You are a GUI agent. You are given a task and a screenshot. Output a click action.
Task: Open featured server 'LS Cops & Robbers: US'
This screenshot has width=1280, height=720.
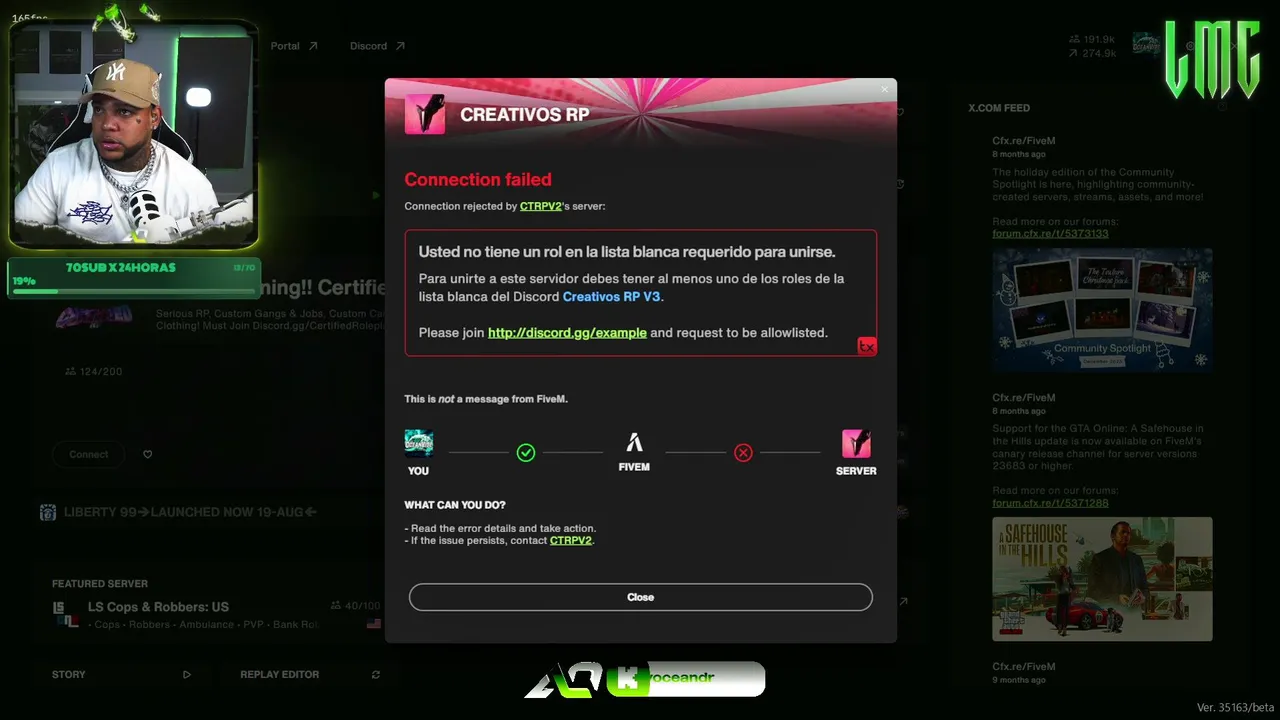[158, 607]
